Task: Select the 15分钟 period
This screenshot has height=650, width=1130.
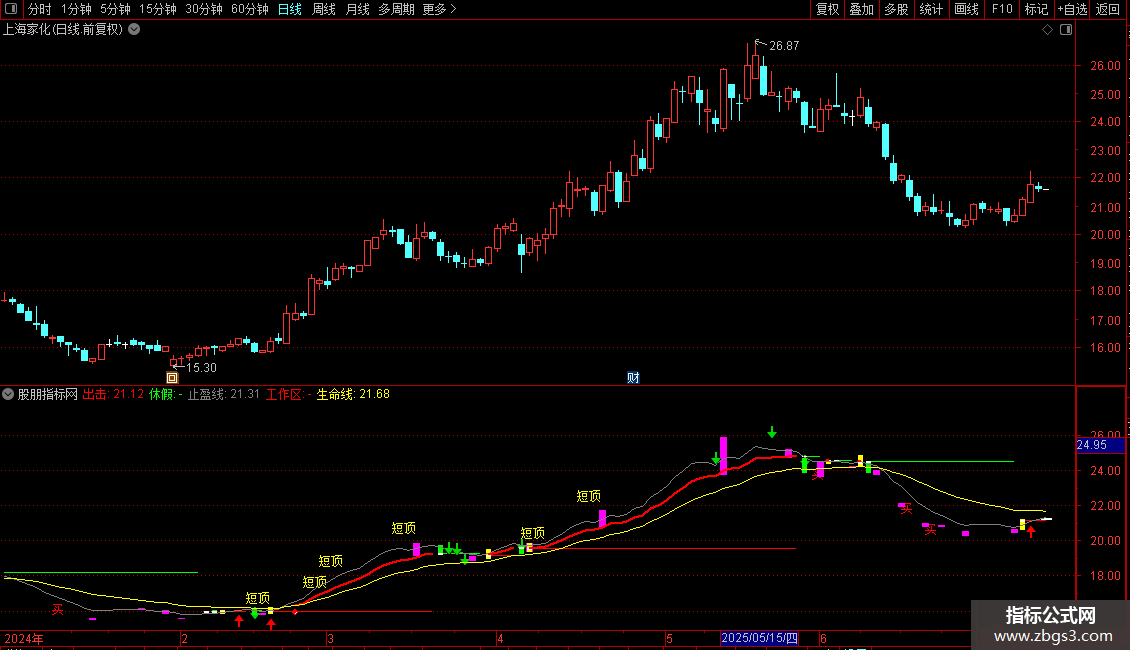Action: [x=158, y=9]
